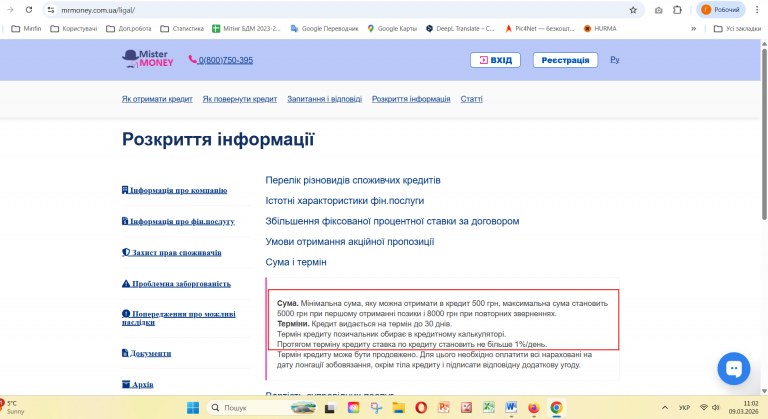Open Як отримати кредит menu item
This screenshot has height=419, width=768.
(157, 99)
